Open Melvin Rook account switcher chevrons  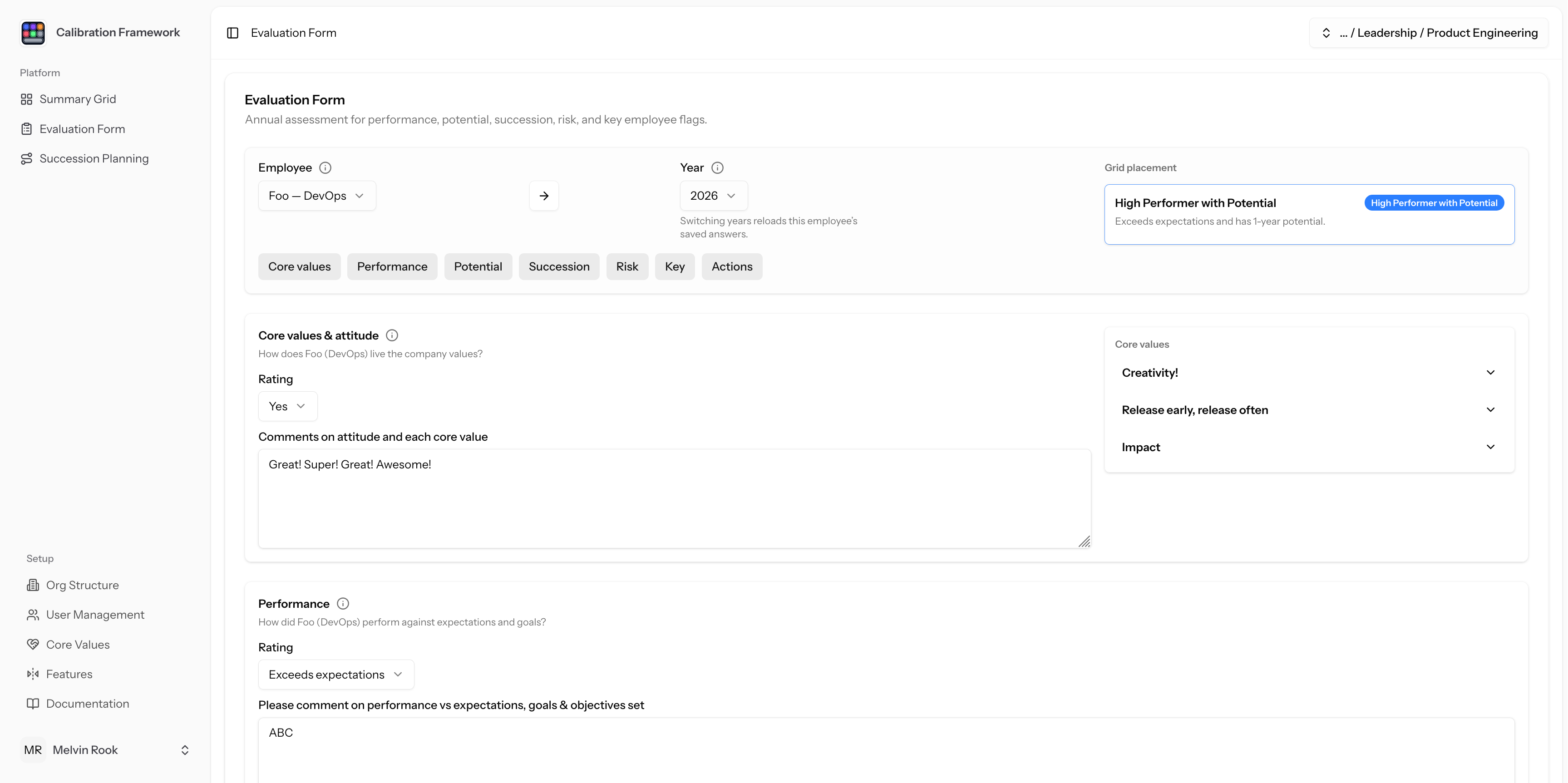click(185, 750)
